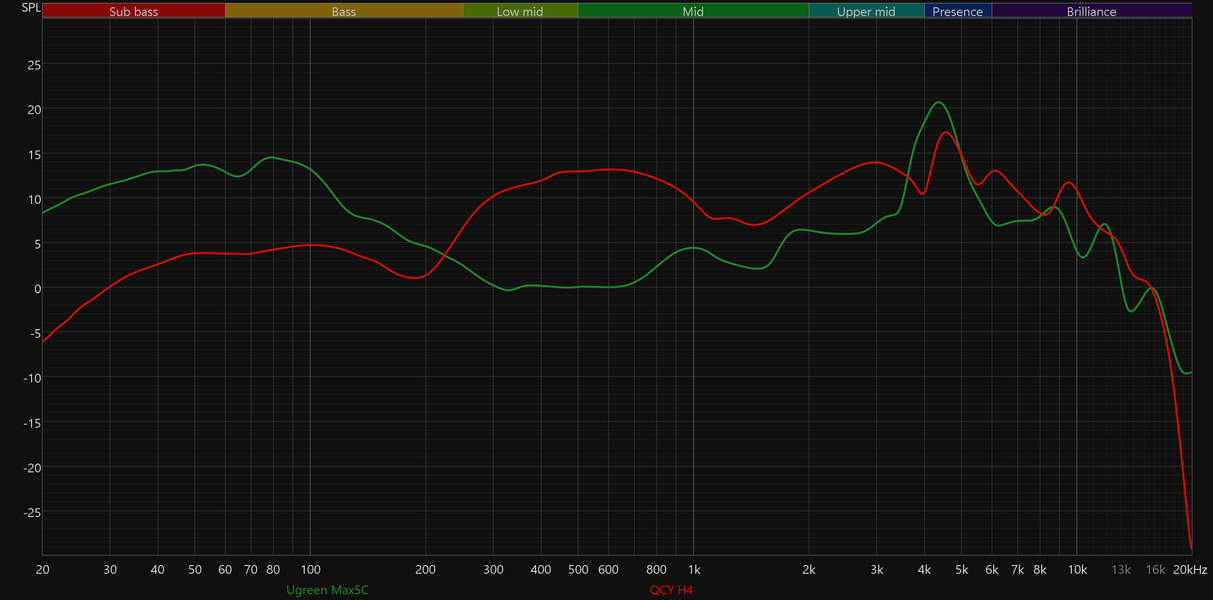Click the 20 dB axis value

pos(33,109)
